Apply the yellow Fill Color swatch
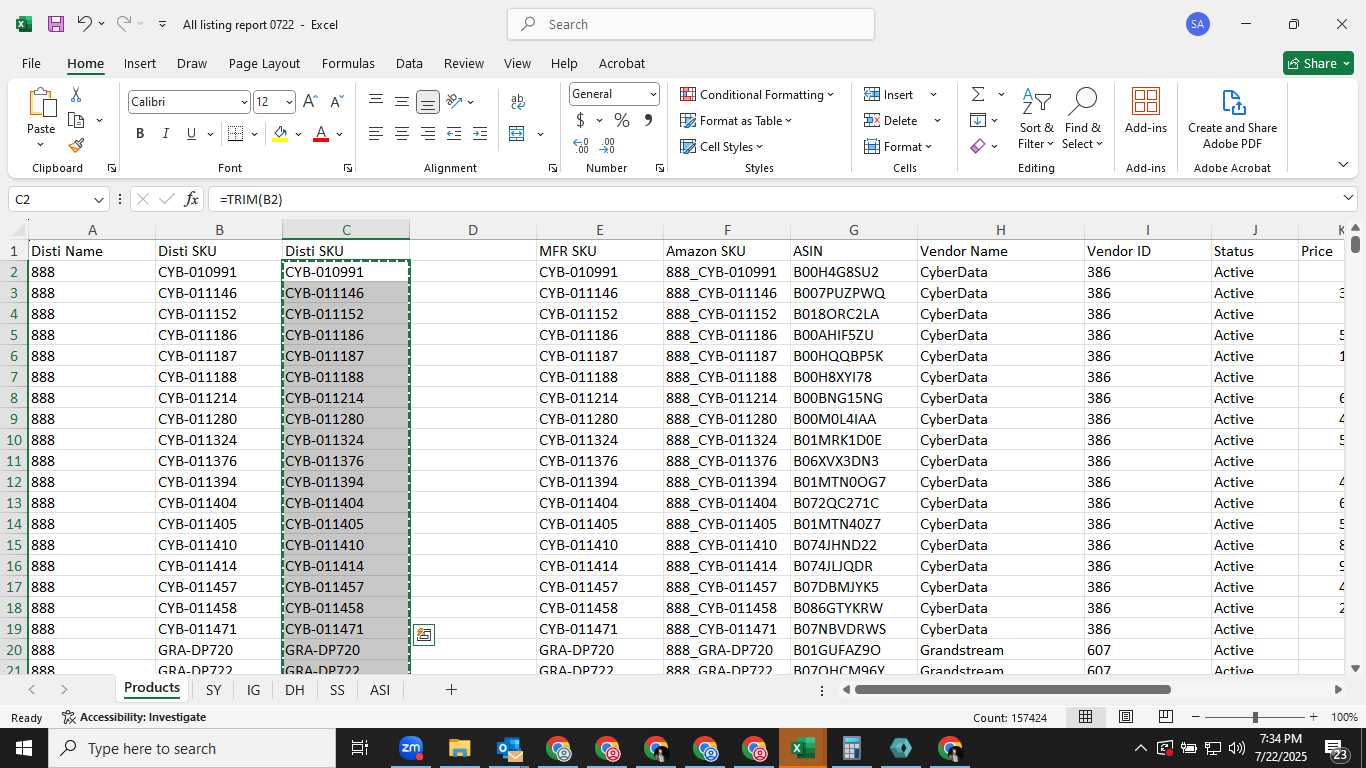The height and width of the screenshot is (768, 1366). point(281,134)
